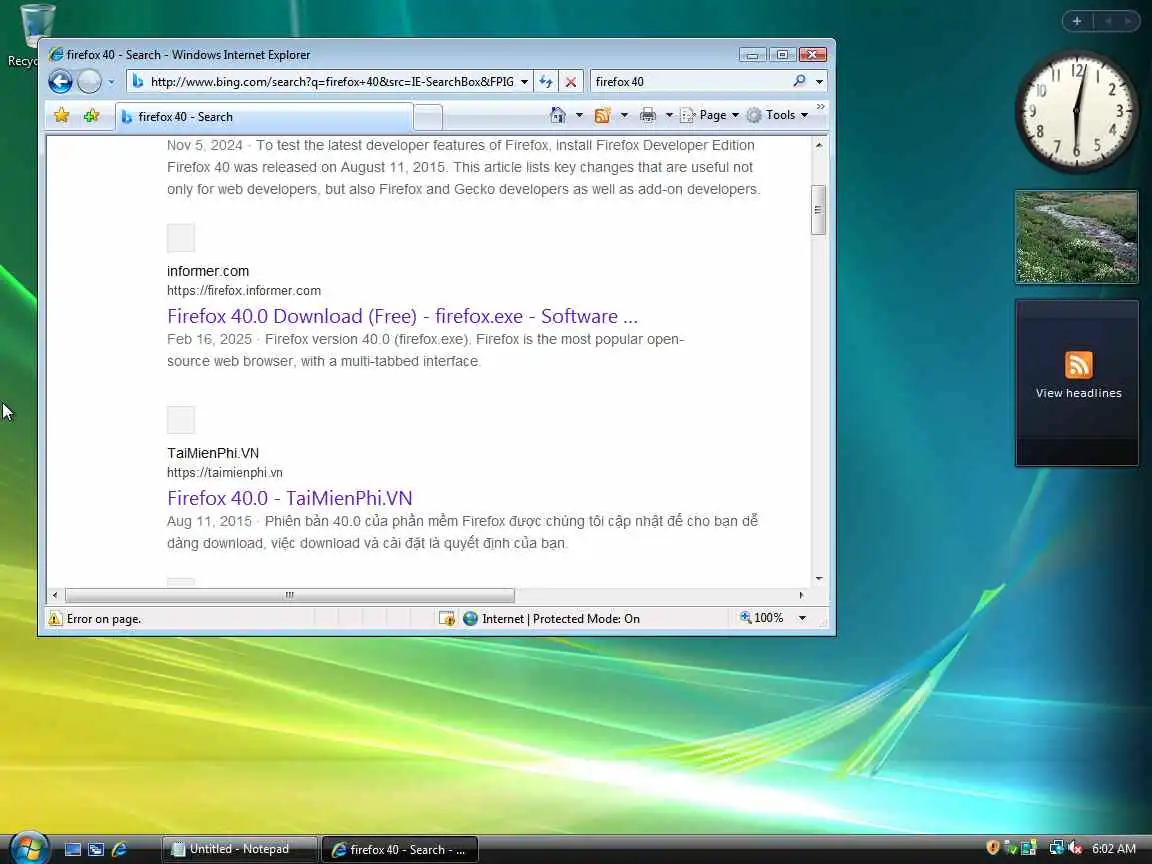Open Favorites Center star icon

click(62, 115)
